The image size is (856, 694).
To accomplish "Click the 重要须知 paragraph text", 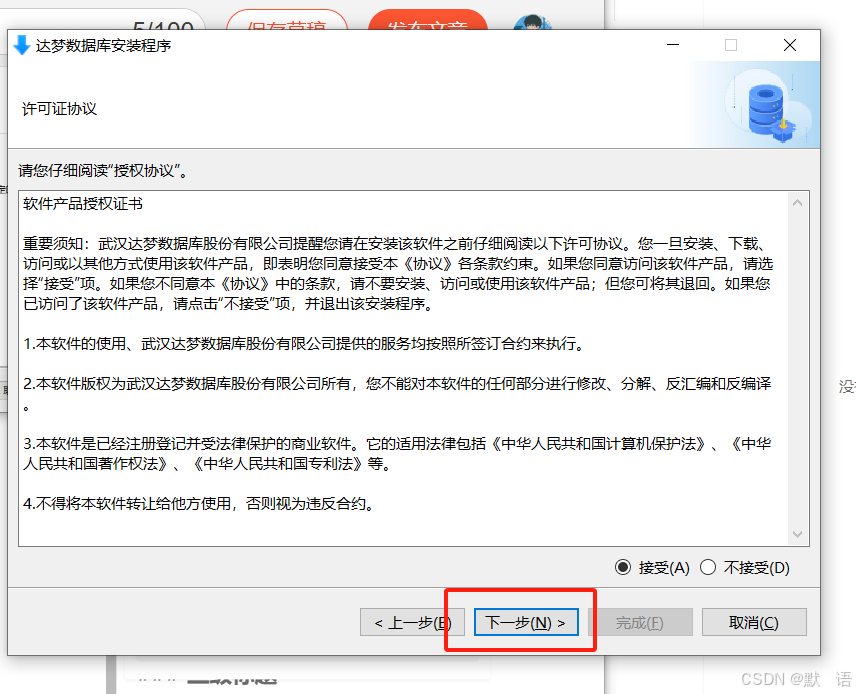I will pos(398,274).
